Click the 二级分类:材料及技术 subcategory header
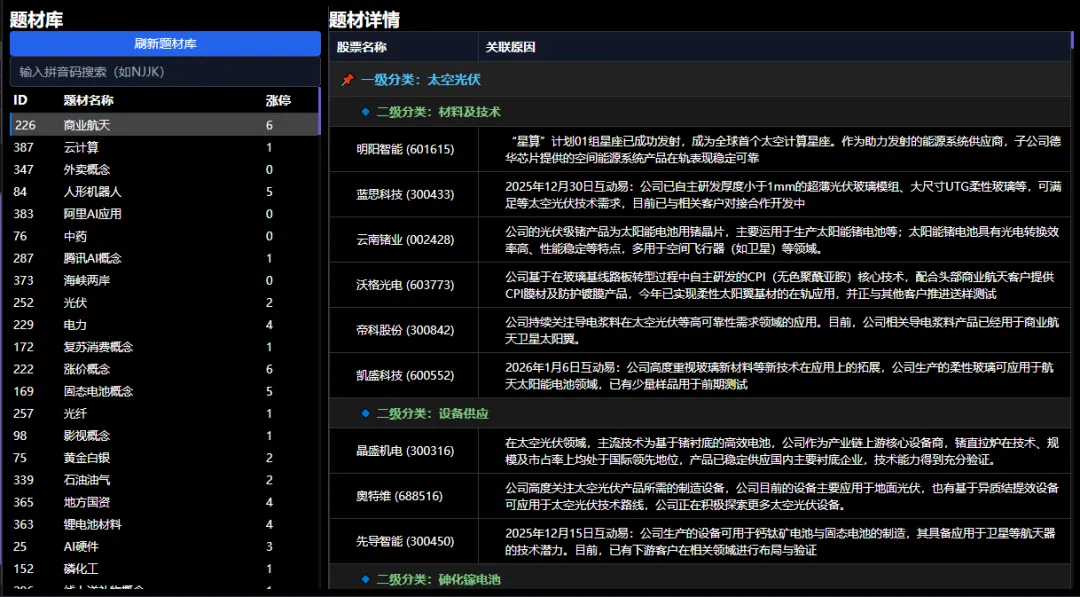 (x=699, y=111)
